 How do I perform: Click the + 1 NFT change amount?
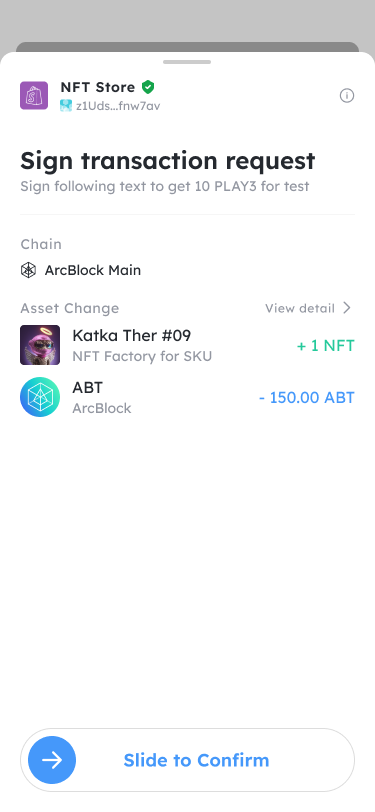(x=326, y=346)
